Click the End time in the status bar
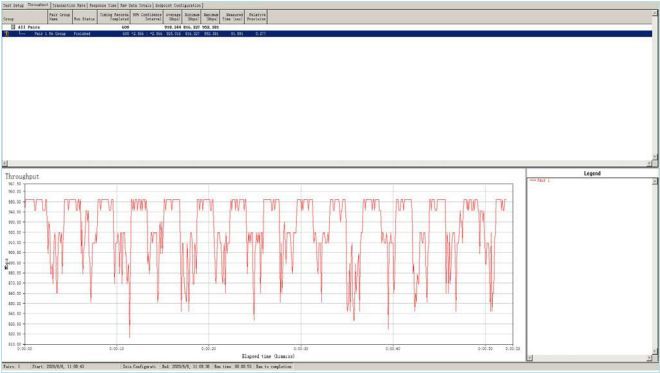Image resolution: width=660 pixels, height=373 pixels. [x=186, y=367]
